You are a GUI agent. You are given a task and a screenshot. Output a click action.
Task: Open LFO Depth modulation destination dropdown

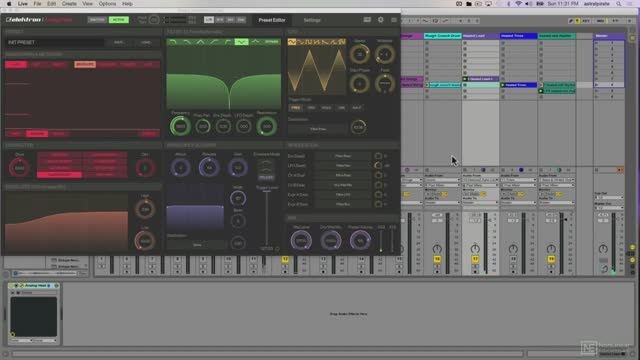click(343, 166)
